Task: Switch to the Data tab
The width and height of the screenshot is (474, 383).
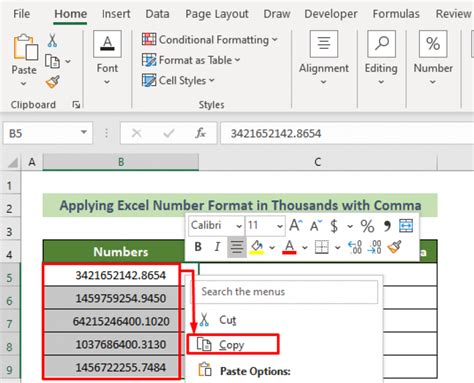Action: pyautogui.click(x=157, y=14)
